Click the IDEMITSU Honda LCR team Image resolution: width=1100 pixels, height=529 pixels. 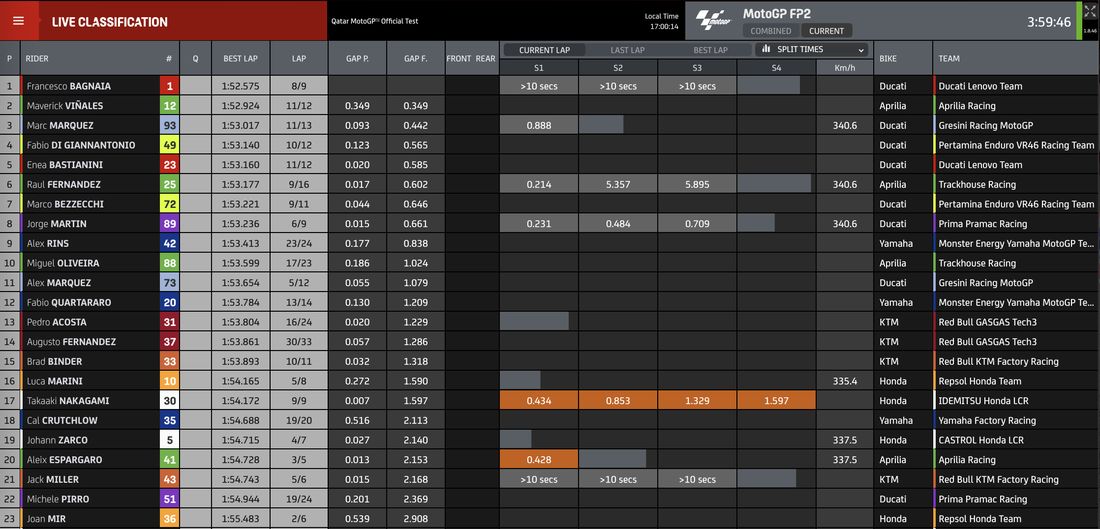pyautogui.click(x=986, y=401)
